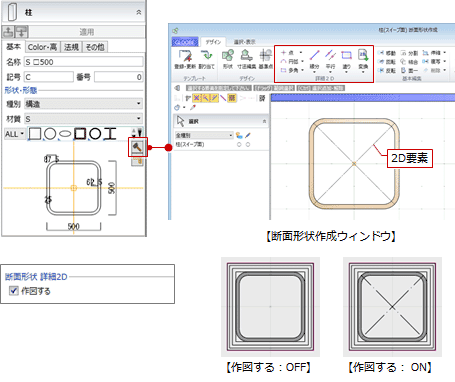
Task: Open the 形状 shape tool in ribbon
Action: [228, 59]
